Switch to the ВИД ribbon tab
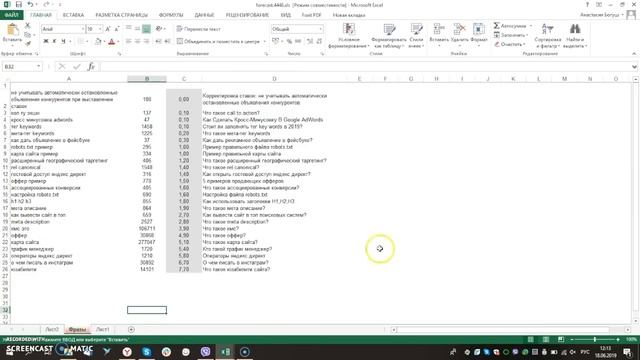Screen dimensions: 640x360 [x=286, y=15]
